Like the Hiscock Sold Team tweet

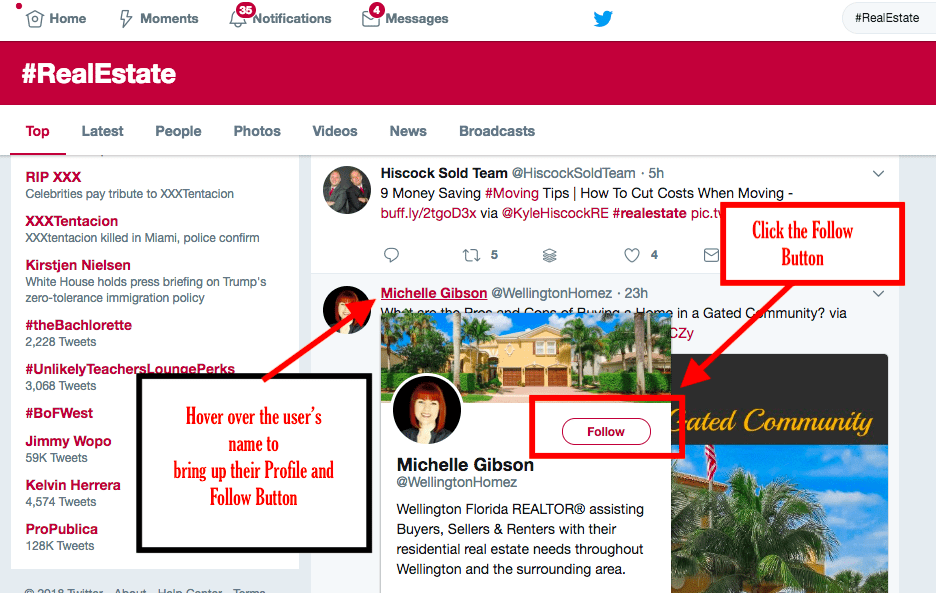tap(632, 255)
